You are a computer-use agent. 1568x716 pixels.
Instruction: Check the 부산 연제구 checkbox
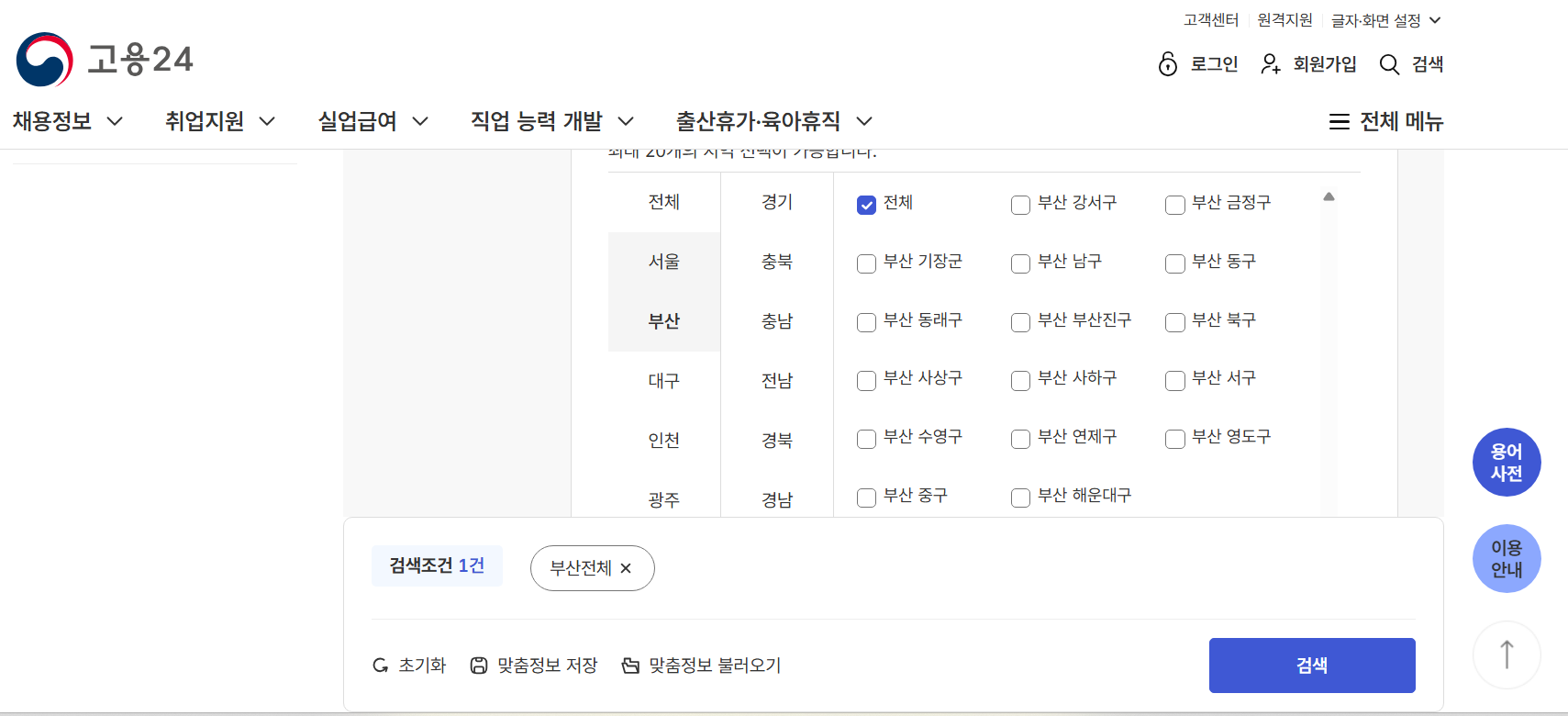(x=1020, y=439)
